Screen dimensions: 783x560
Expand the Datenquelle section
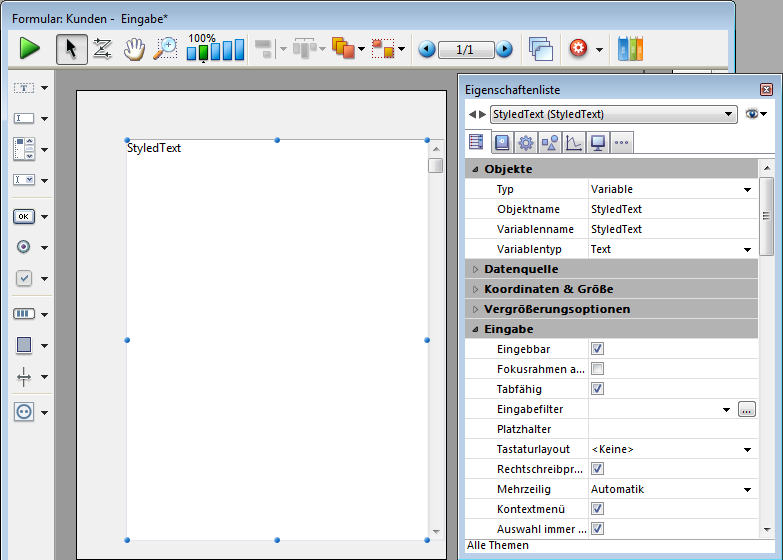click(x=476, y=269)
